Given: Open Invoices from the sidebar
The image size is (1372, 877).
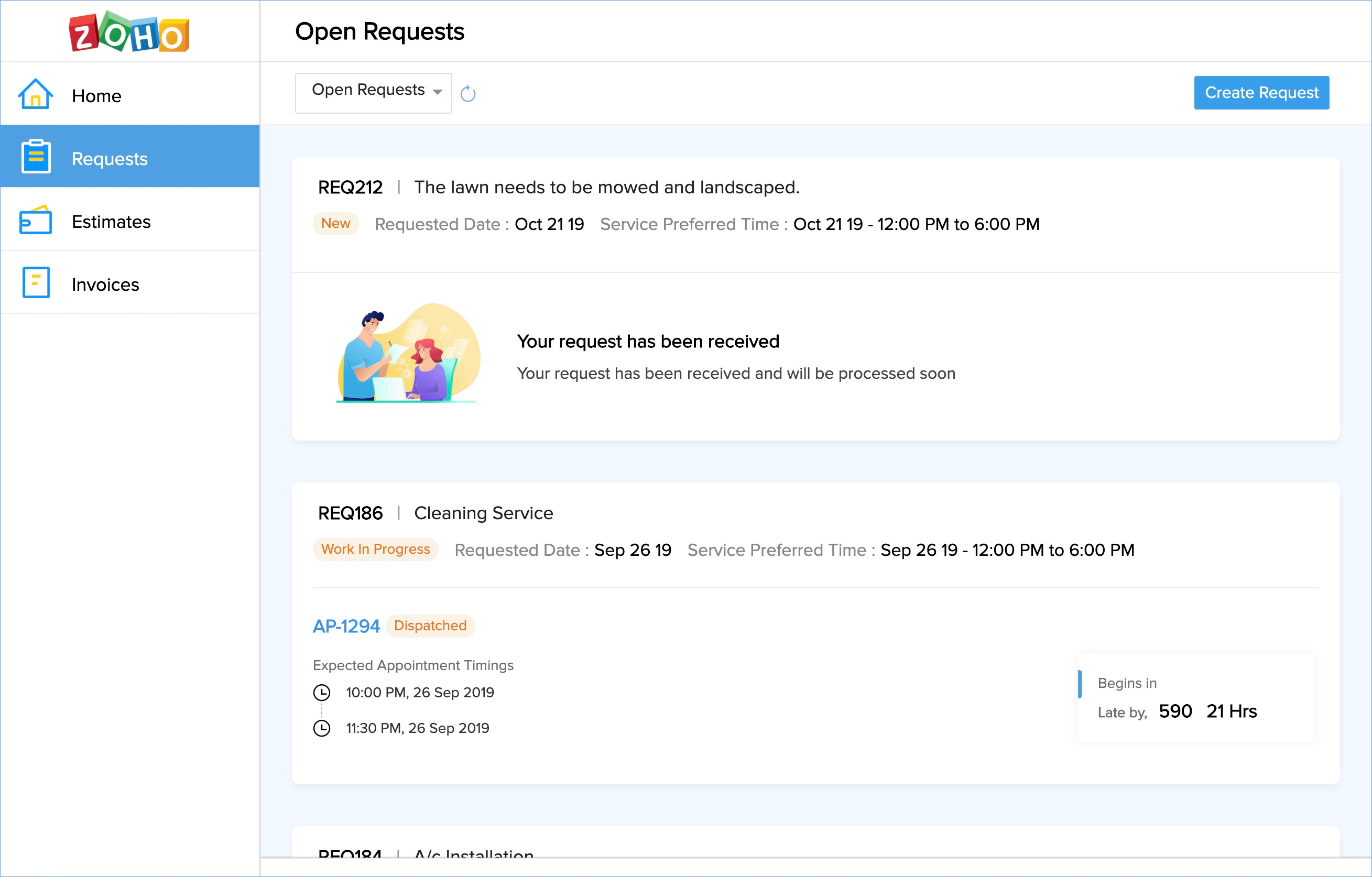Looking at the screenshot, I should tap(105, 284).
